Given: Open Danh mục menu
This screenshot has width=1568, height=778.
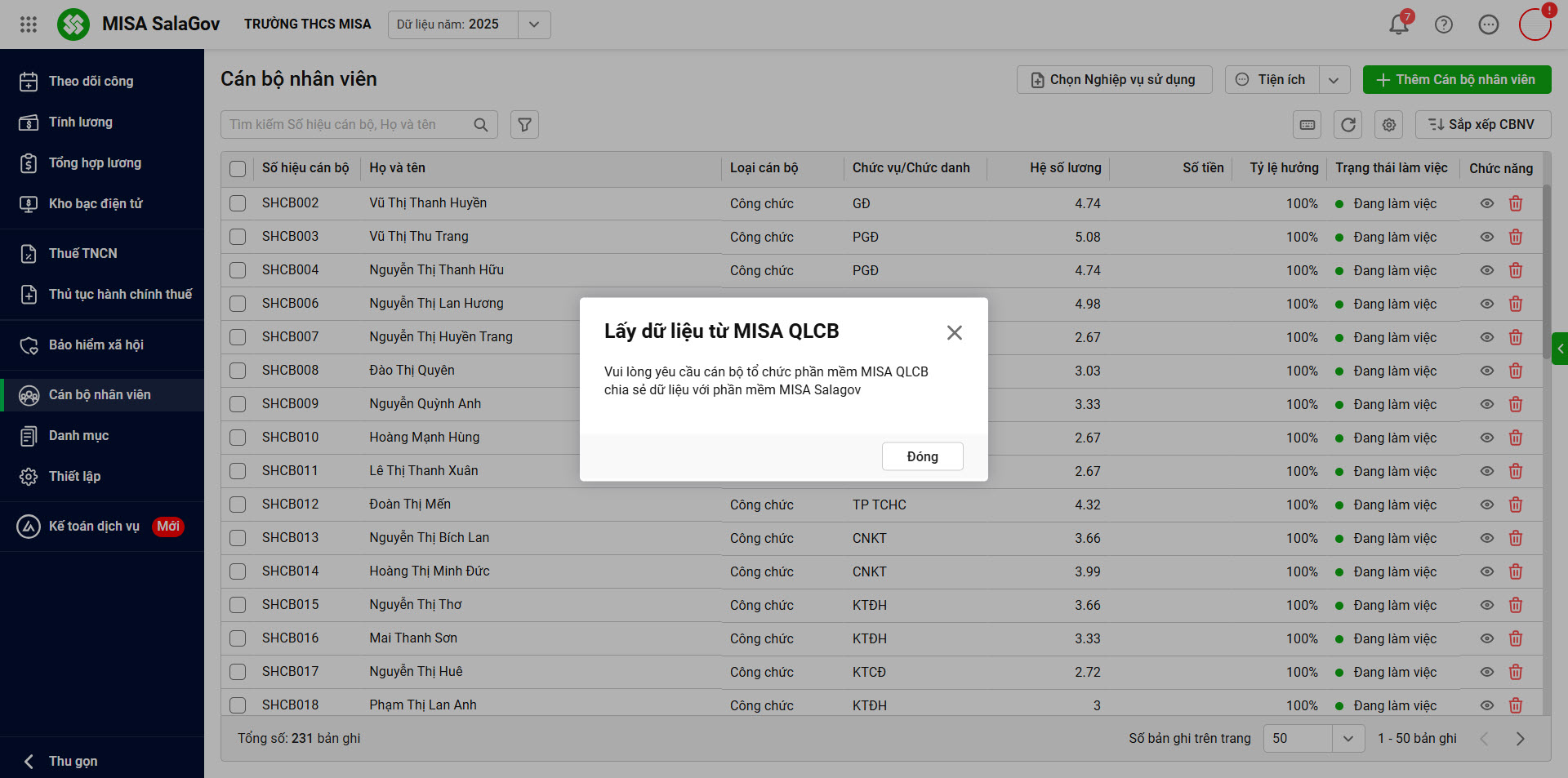Looking at the screenshot, I should click(x=102, y=436).
